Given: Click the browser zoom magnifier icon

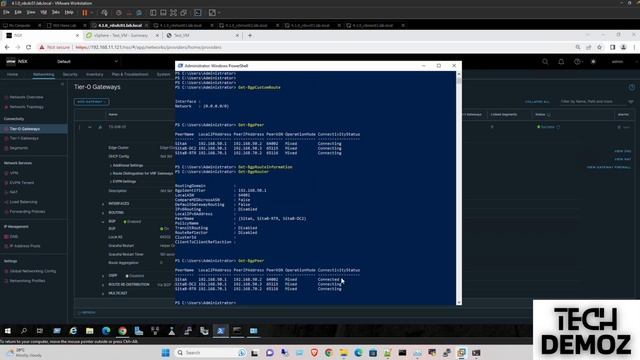Looking at the screenshot, I should 578,47.
